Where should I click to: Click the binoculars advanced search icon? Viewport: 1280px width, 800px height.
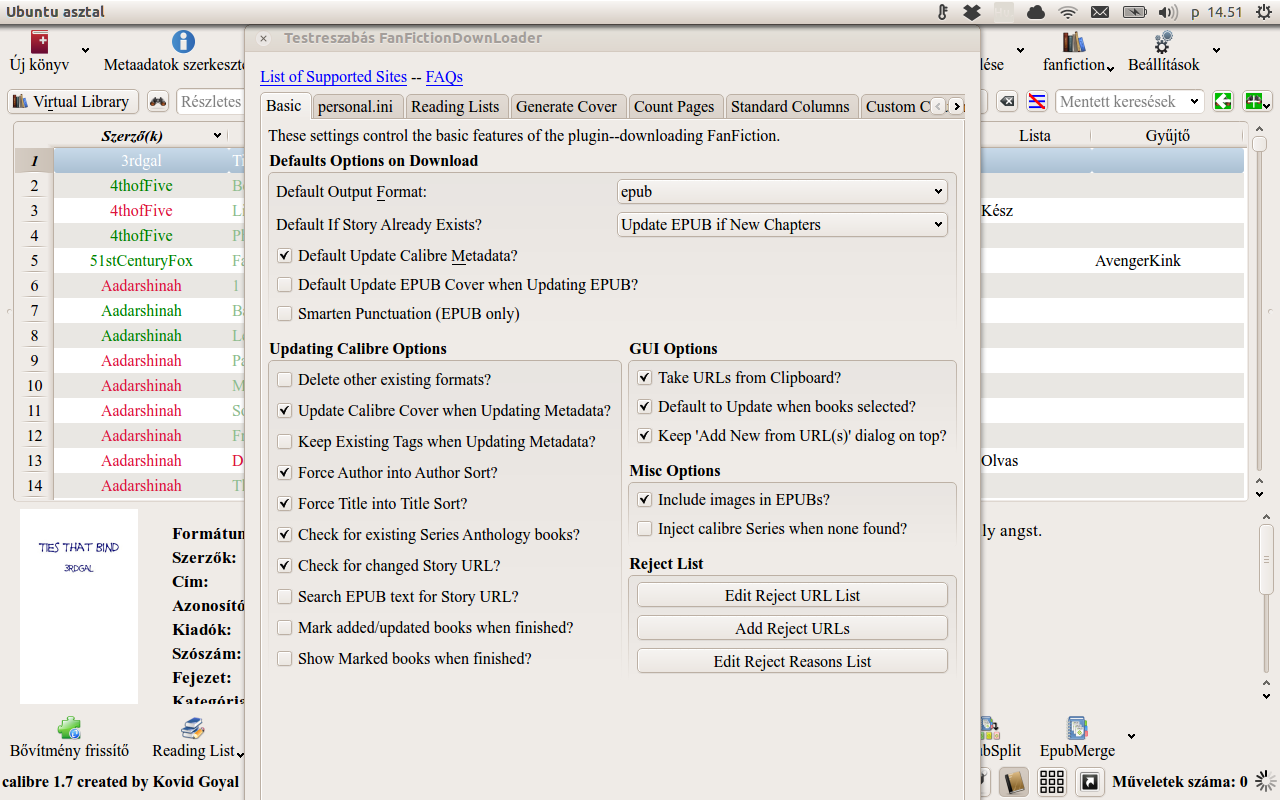click(158, 101)
